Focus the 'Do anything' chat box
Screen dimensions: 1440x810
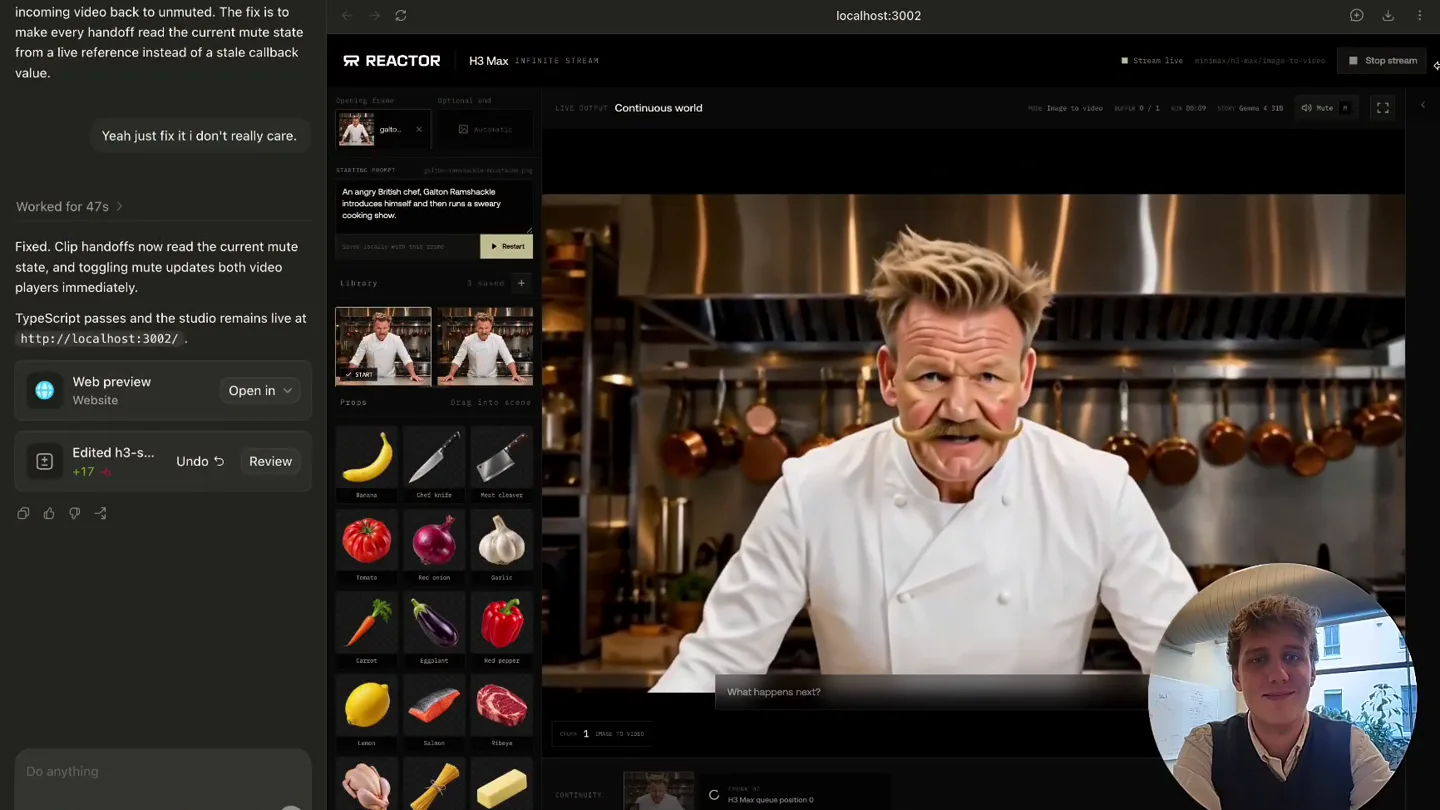[x=163, y=772]
